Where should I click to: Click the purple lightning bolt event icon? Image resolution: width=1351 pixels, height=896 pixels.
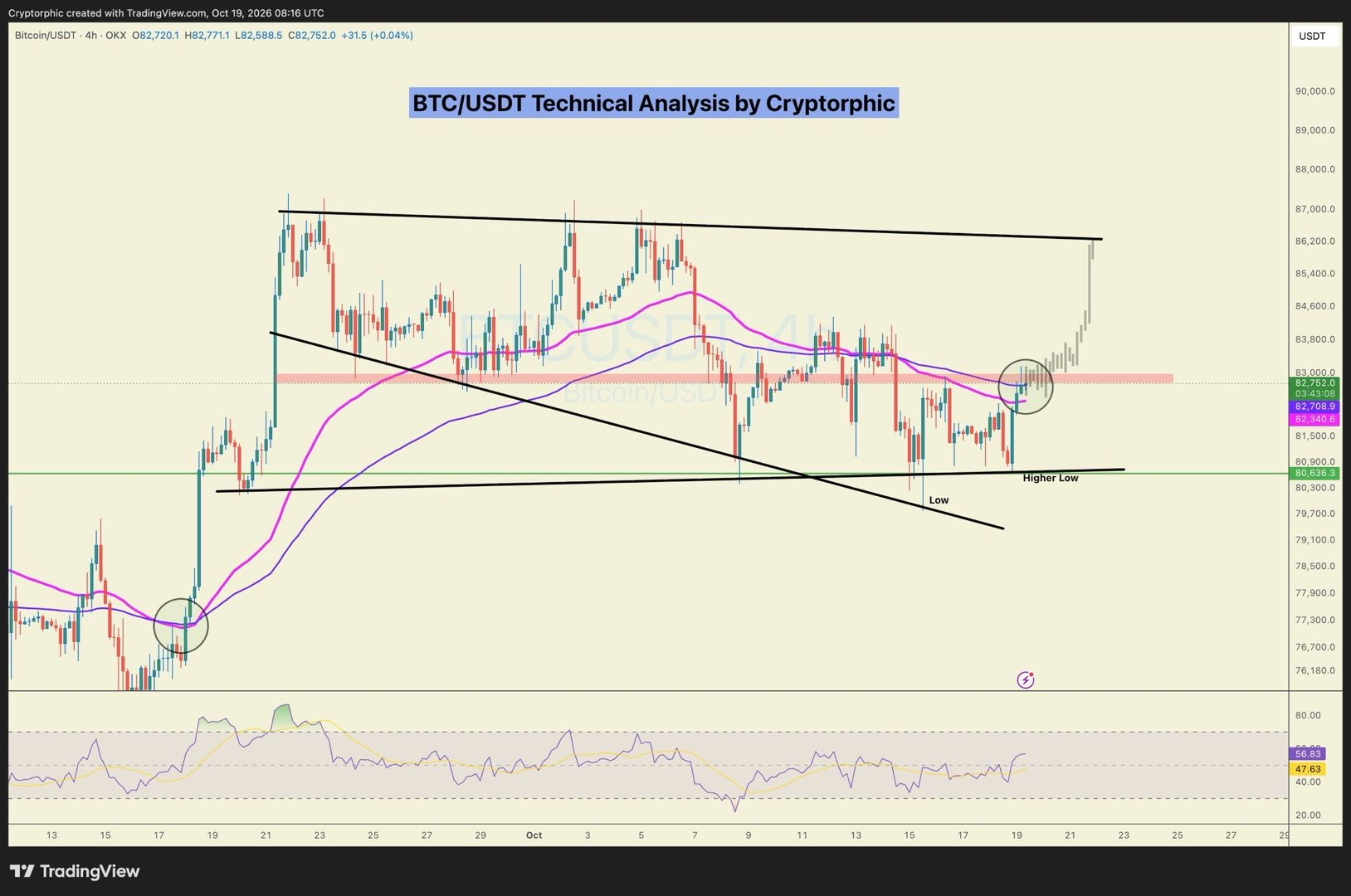(x=1026, y=680)
